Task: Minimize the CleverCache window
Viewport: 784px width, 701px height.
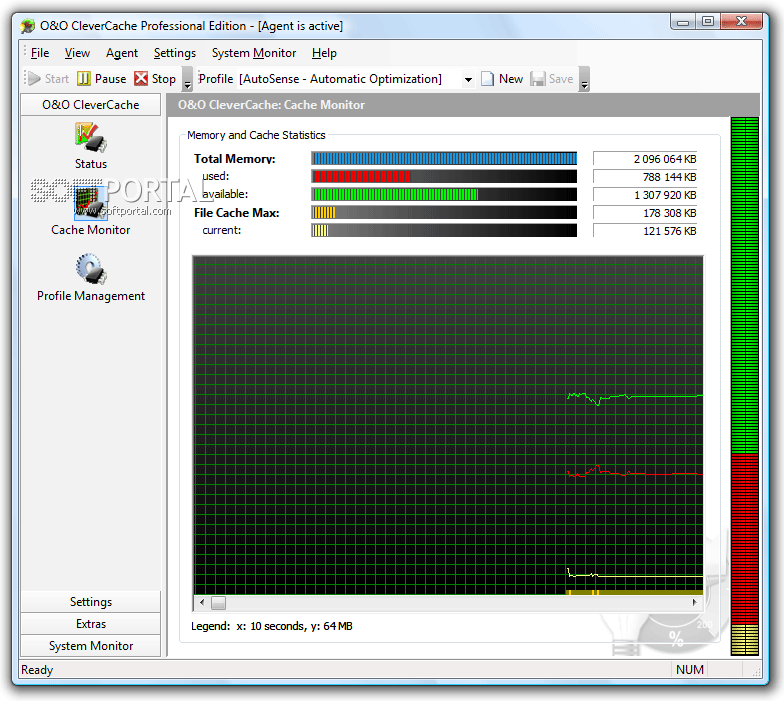Action: click(683, 22)
